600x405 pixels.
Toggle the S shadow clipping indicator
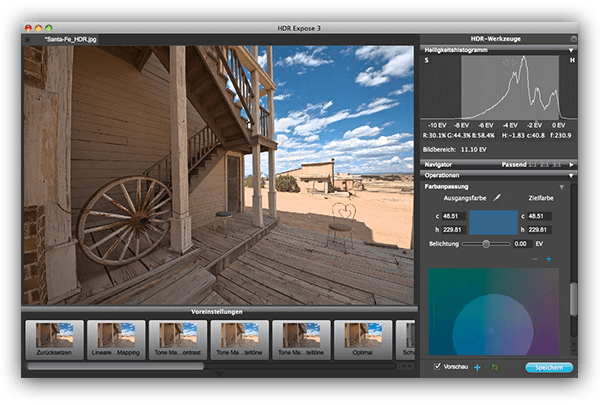(x=426, y=60)
